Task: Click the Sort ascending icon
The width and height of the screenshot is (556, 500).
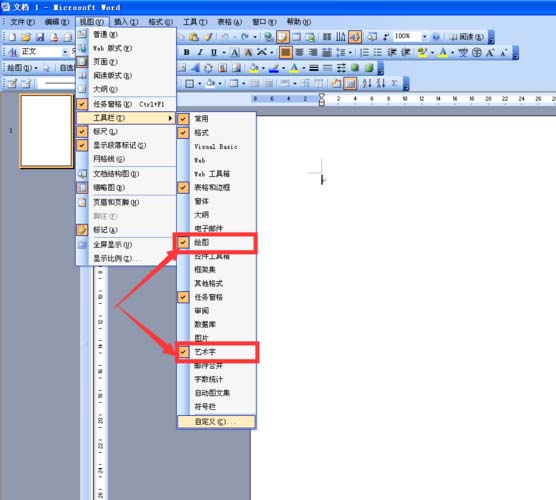Action: 366,84
